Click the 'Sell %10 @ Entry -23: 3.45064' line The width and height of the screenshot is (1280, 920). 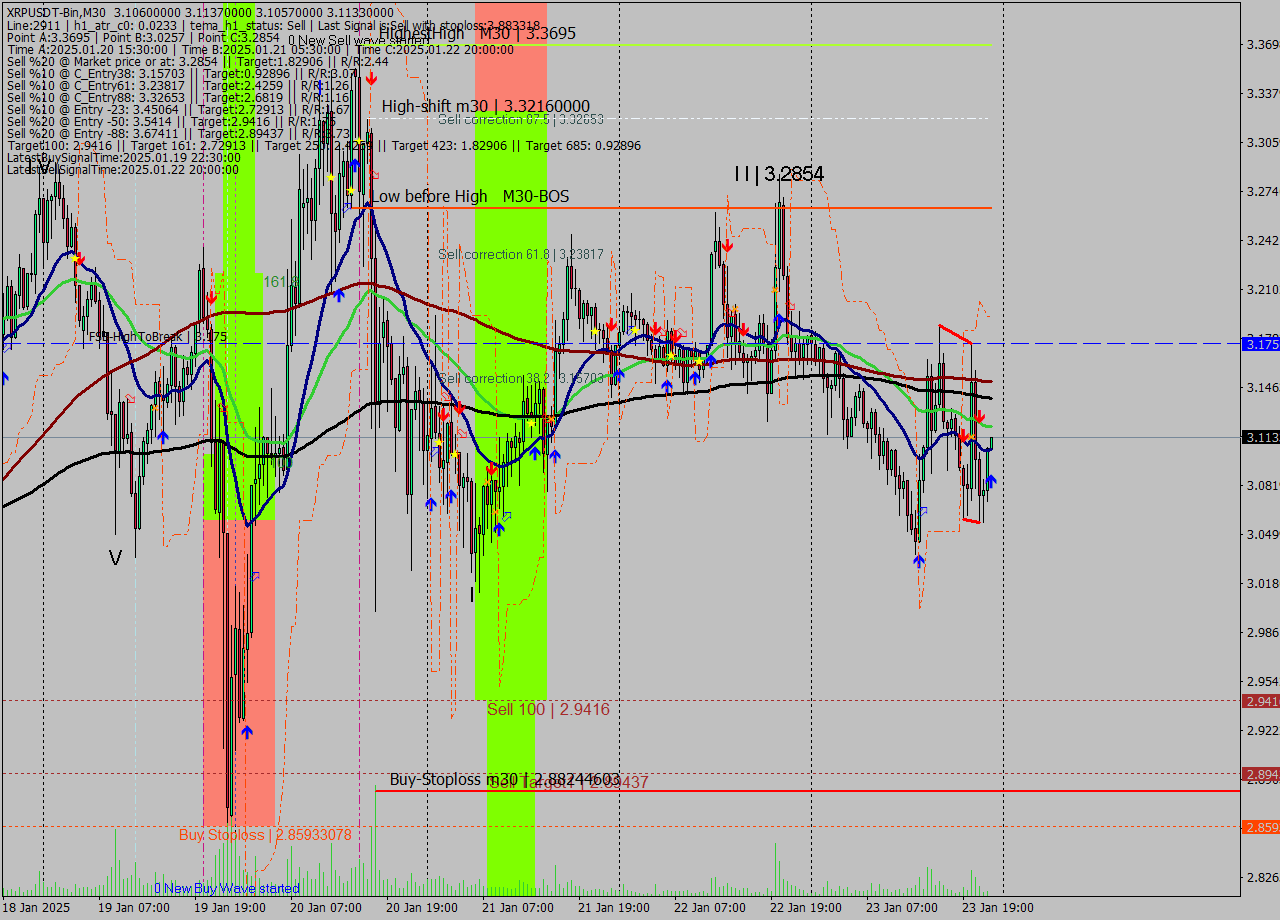178,109
